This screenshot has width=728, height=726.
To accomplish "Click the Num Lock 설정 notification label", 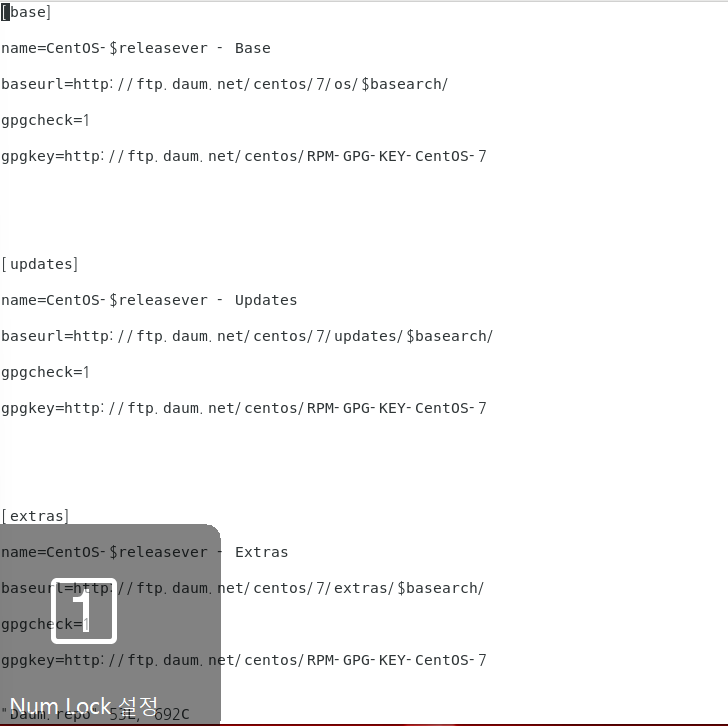I will (84, 707).
